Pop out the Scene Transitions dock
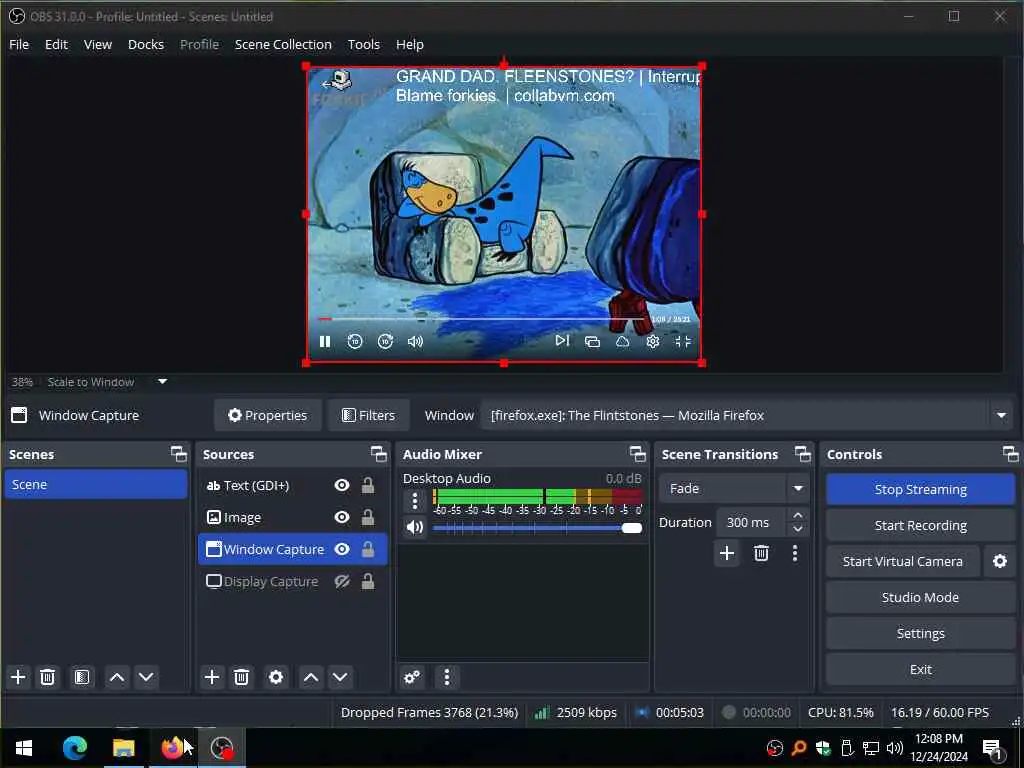The width and height of the screenshot is (1024, 768). pyautogui.click(x=803, y=454)
